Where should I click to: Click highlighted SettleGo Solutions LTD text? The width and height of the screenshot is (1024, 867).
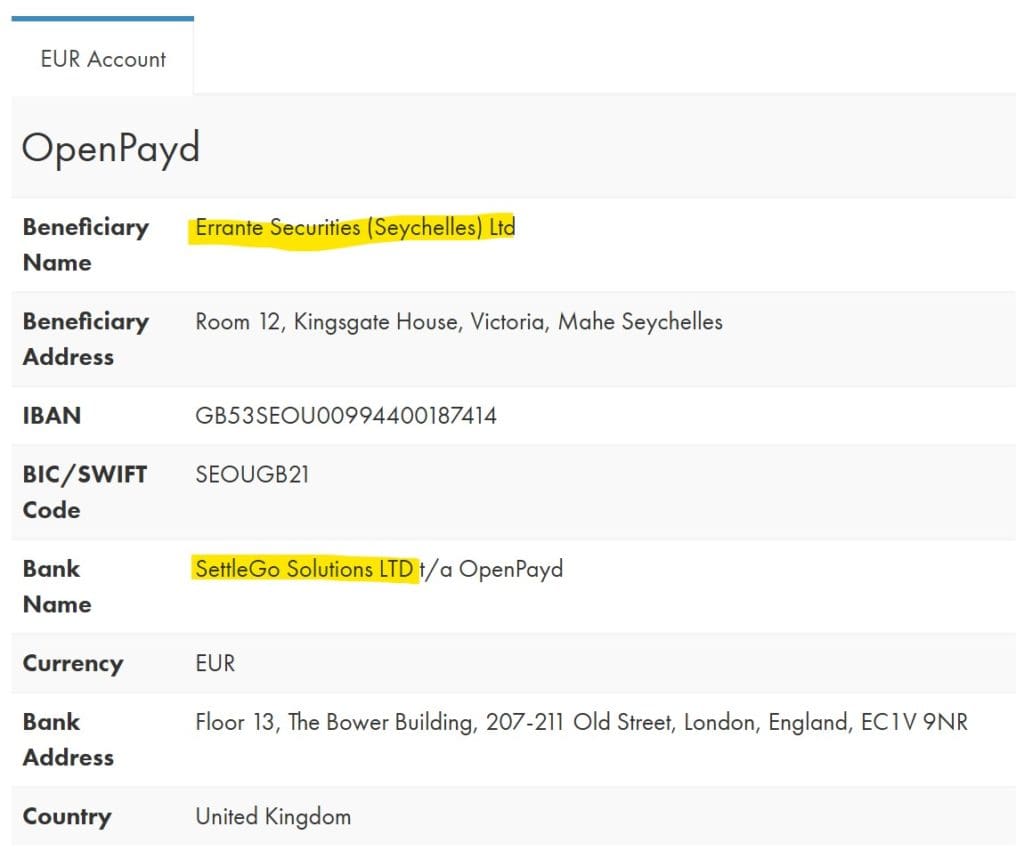click(x=304, y=569)
